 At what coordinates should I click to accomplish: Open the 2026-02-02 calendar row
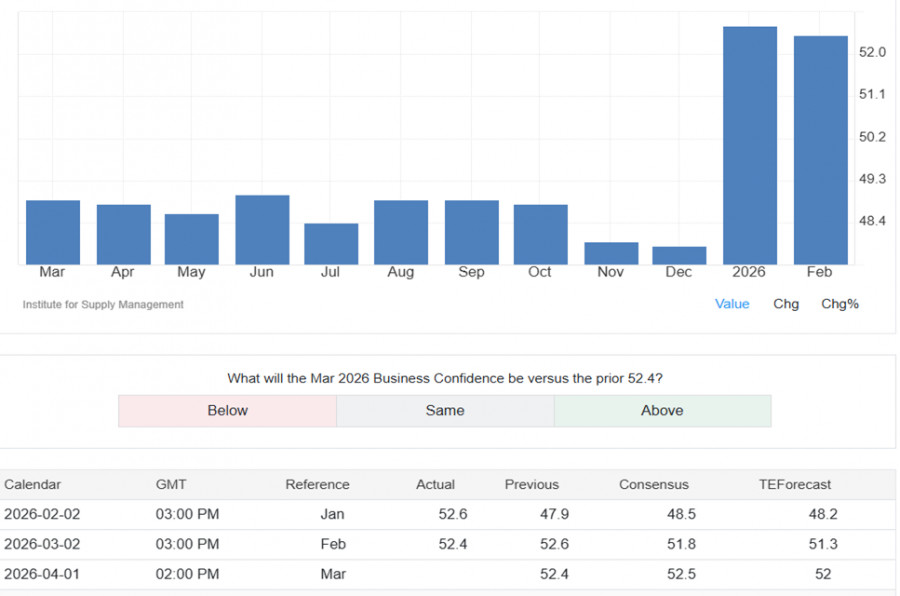42,514
